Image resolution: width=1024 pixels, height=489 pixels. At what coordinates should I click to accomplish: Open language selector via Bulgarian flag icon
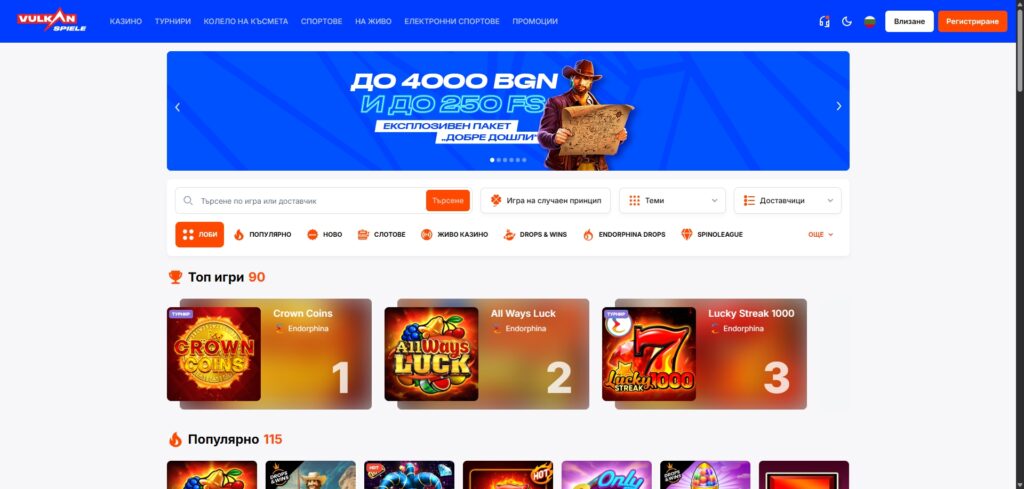[869, 22]
